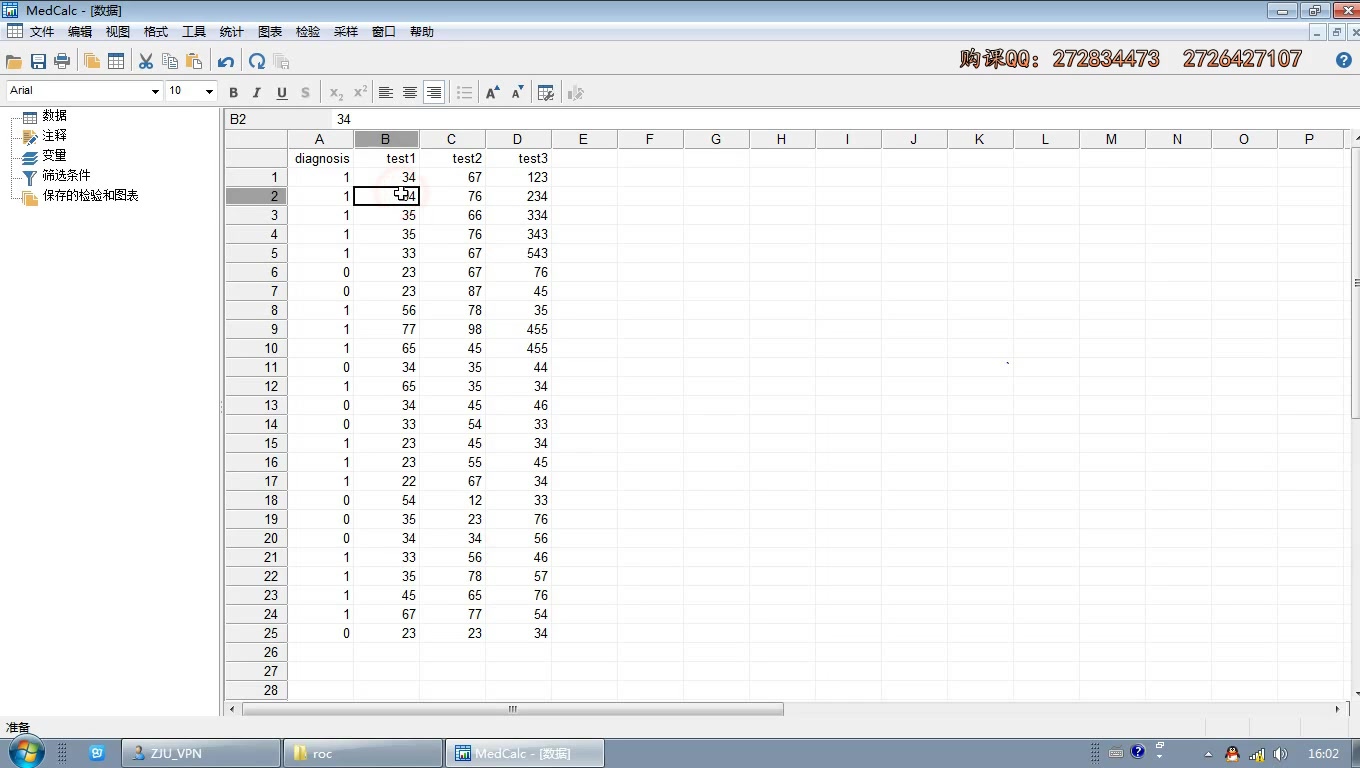This screenshot has width=1360, height=768.
Task: Open the 图表 menu
Action: tap(270, 32)
